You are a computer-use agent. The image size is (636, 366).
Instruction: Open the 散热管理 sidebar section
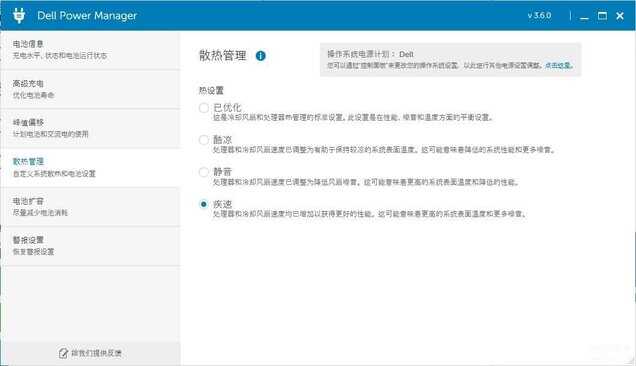click(x=90, y=168)
